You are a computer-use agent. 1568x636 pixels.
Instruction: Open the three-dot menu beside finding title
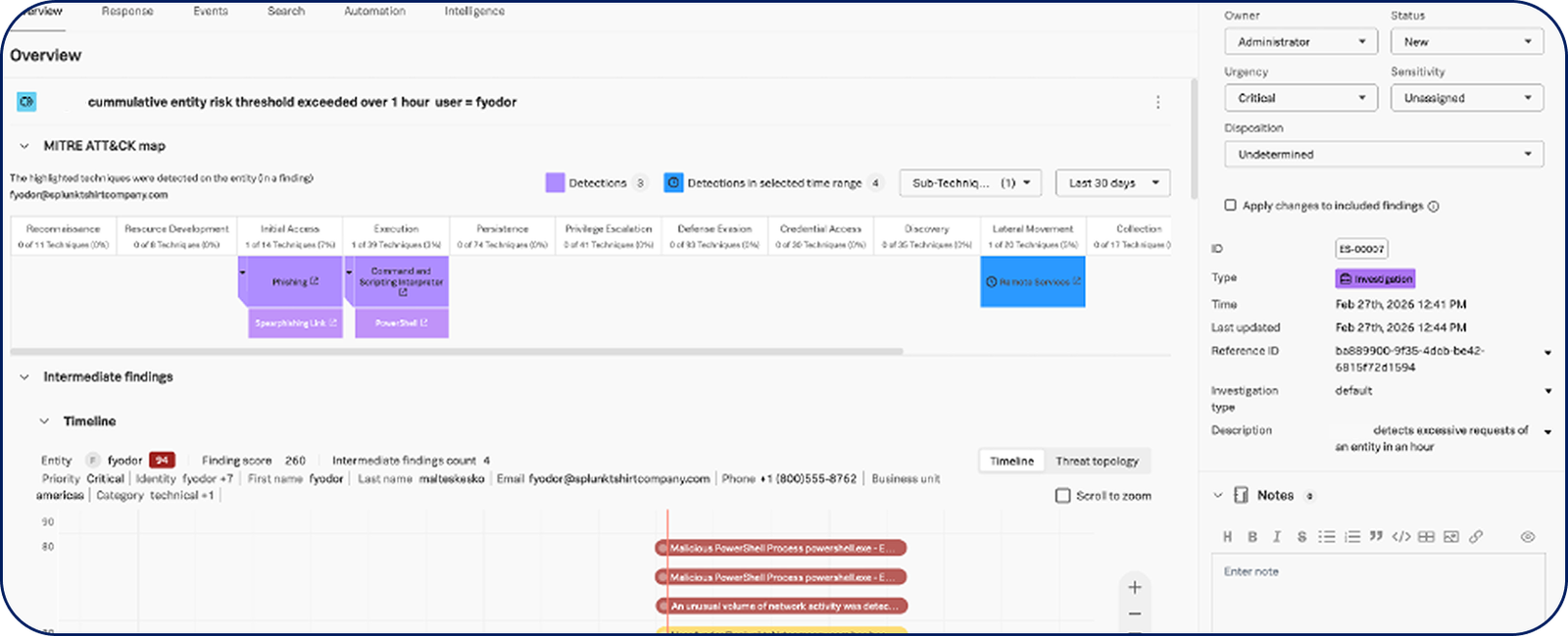tap(1157, 103)
